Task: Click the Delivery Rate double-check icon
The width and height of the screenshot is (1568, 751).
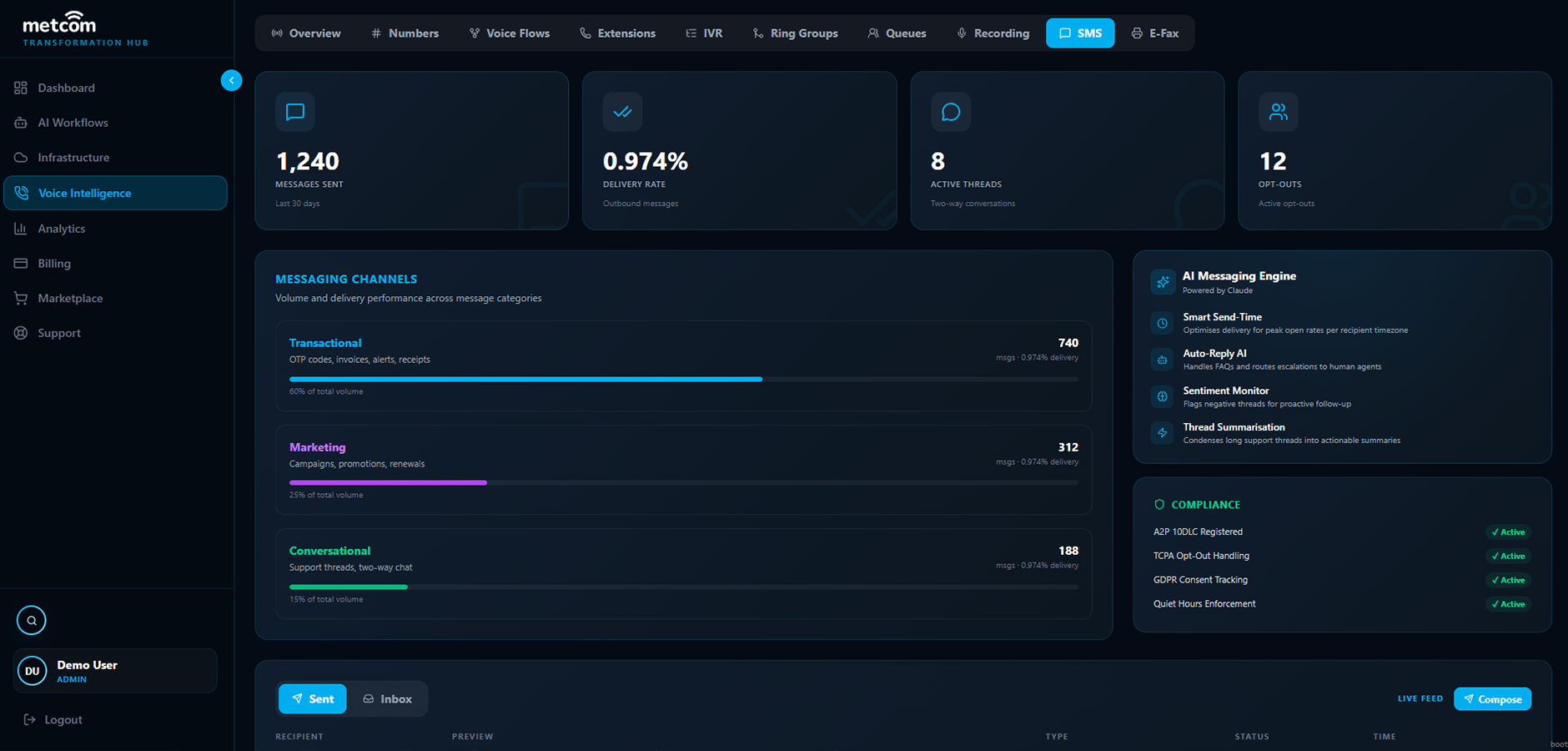Action: click(x=622, y=112)
